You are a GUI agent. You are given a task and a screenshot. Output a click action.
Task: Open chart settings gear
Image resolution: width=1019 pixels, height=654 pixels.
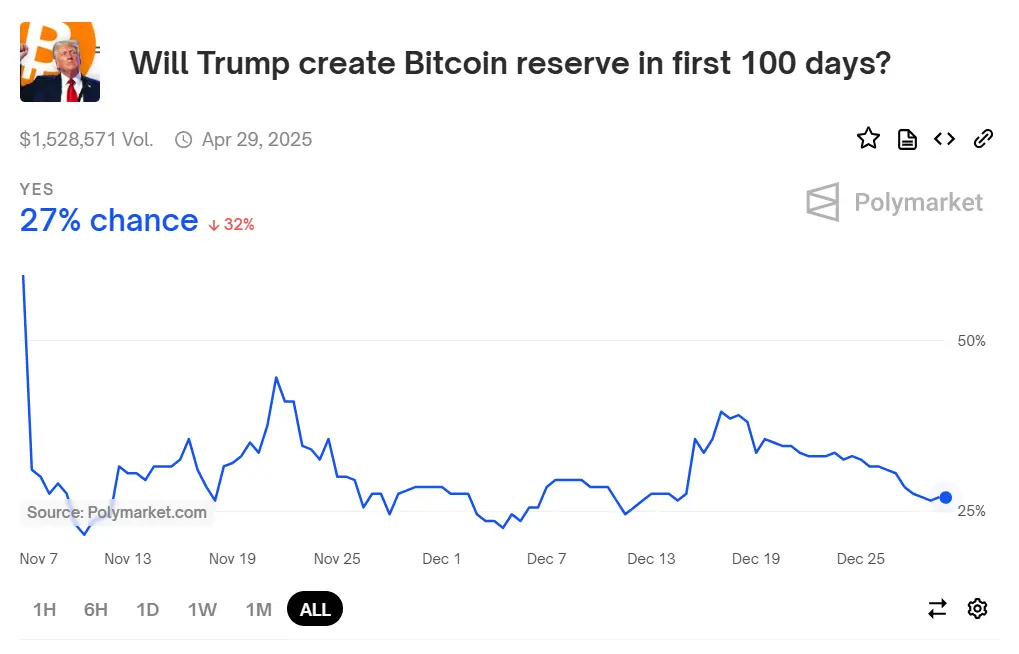976,608
